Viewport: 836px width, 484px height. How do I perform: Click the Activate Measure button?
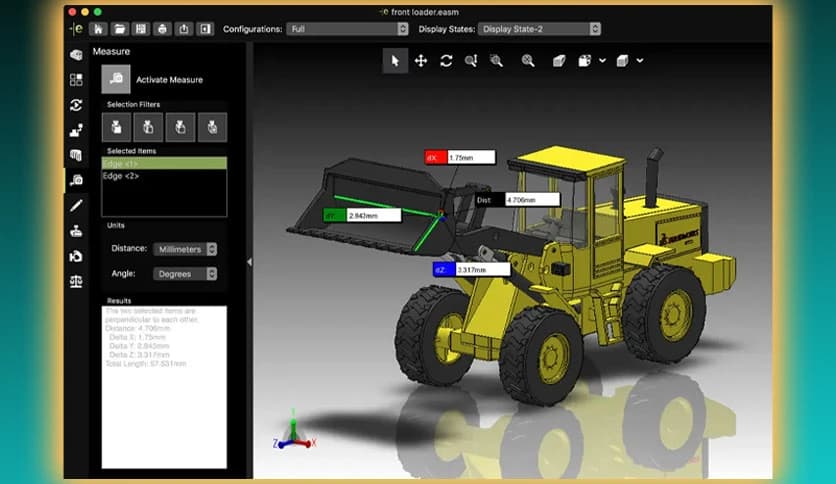(x=117, y=79)
